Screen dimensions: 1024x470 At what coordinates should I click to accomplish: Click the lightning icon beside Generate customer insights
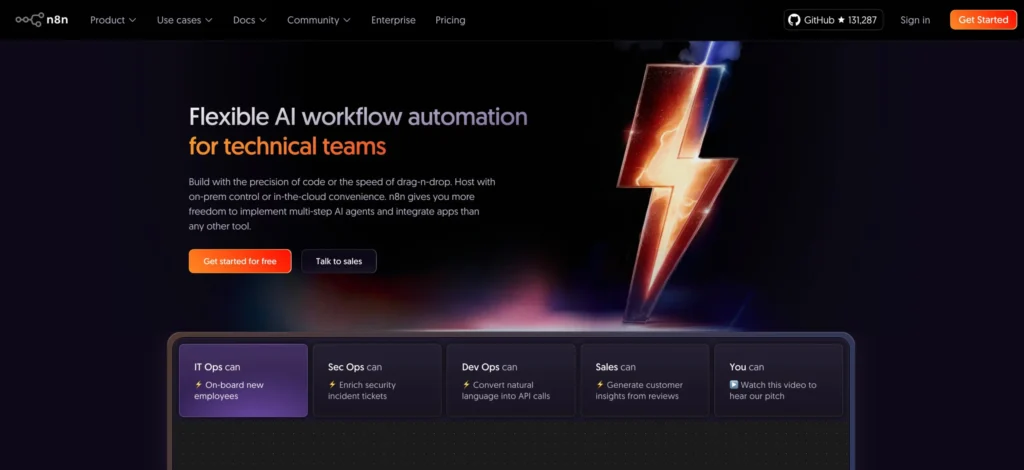[x=600, y=385]
